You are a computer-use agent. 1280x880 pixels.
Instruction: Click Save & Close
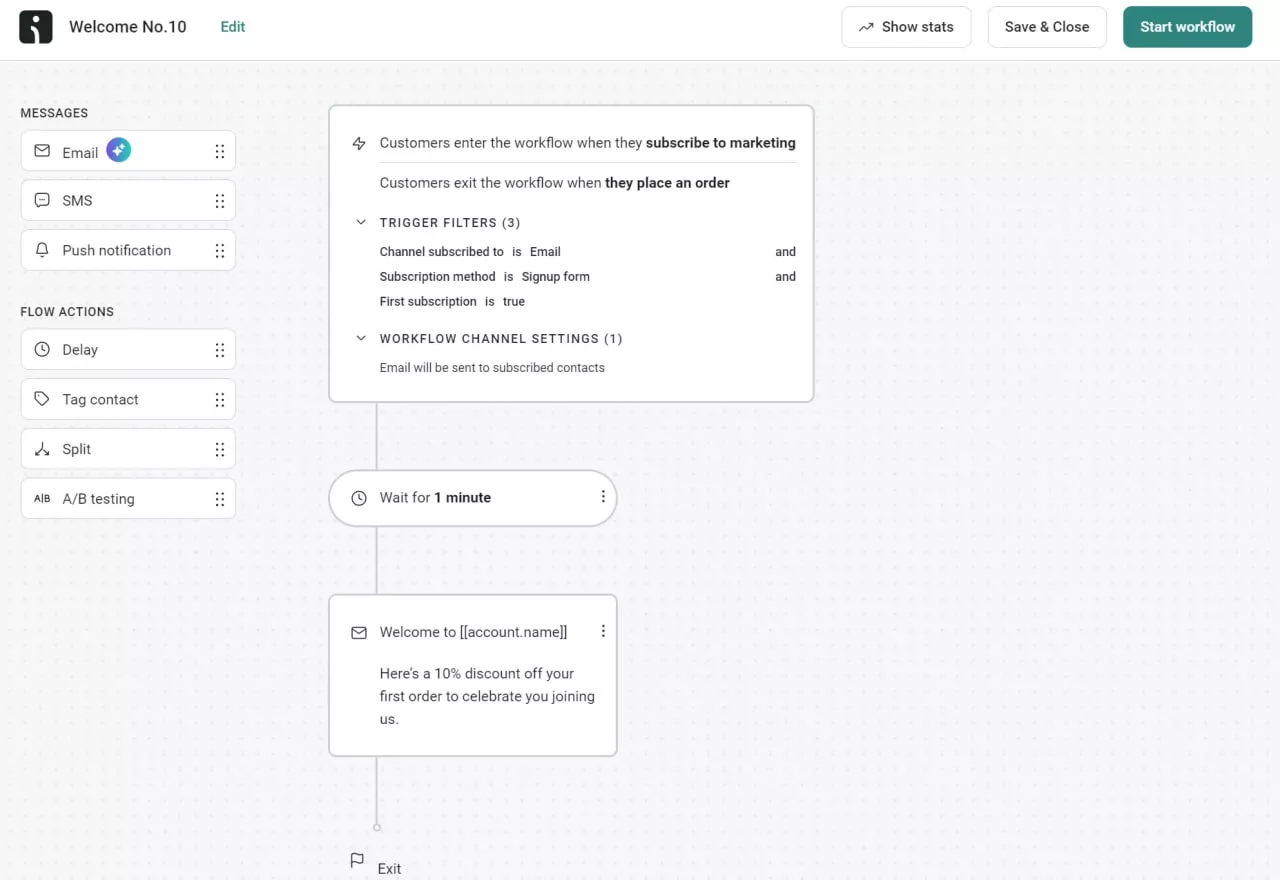point(1047,27)
